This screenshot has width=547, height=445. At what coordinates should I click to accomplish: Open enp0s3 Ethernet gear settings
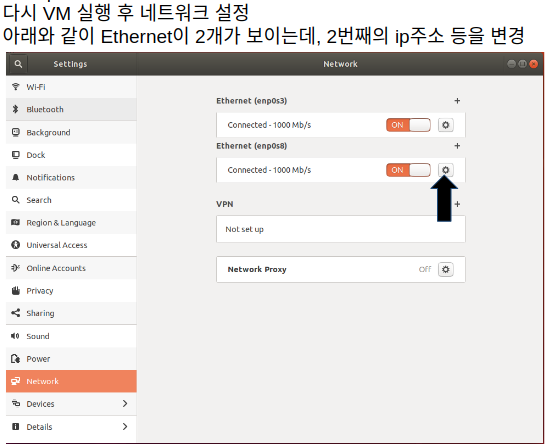pos(445,125)
